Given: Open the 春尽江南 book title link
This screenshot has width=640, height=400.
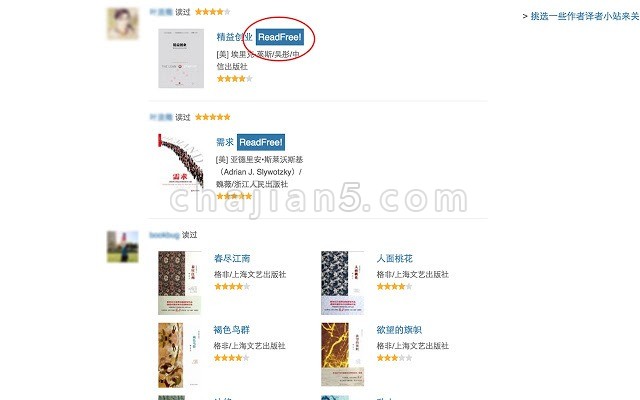Looking at the screenshot, I should [232, 258].
